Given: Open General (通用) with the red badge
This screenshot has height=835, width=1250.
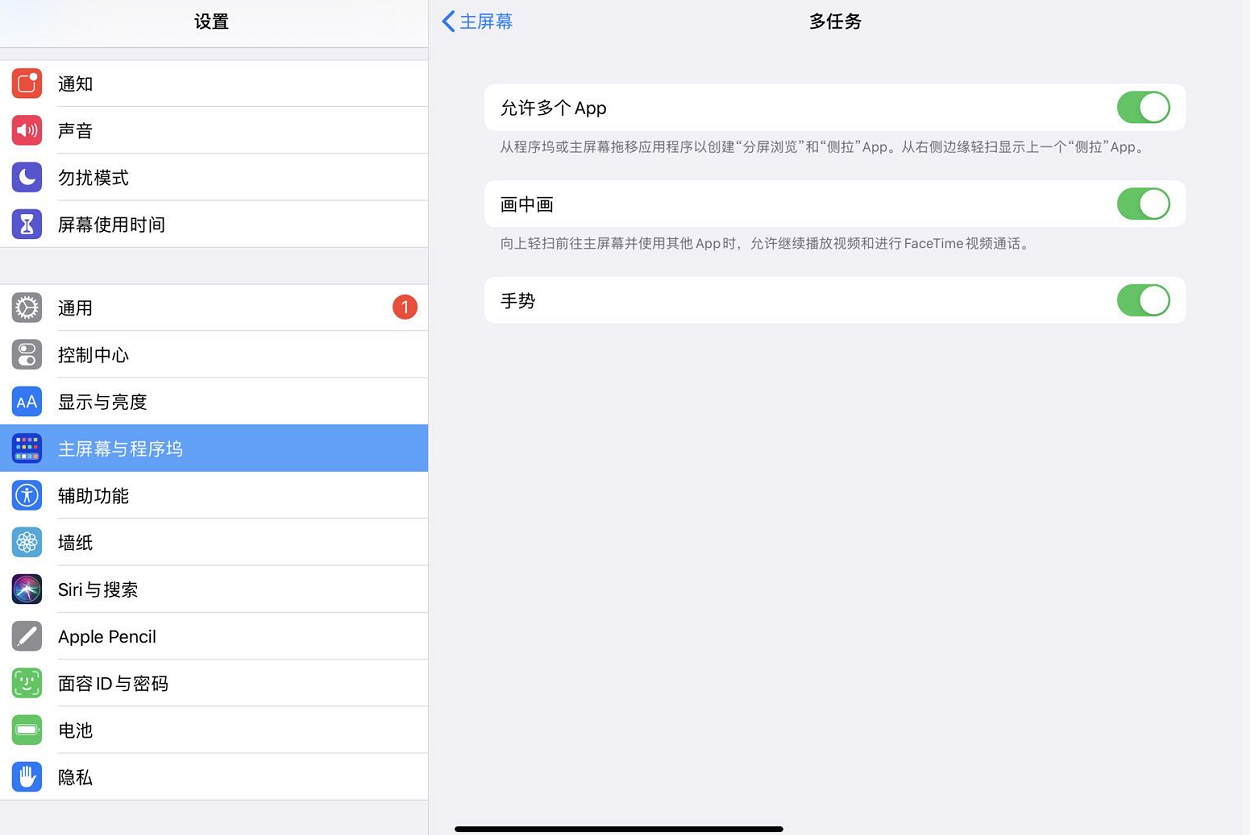Looking at the screenshot, I should [x=75, y=307].
